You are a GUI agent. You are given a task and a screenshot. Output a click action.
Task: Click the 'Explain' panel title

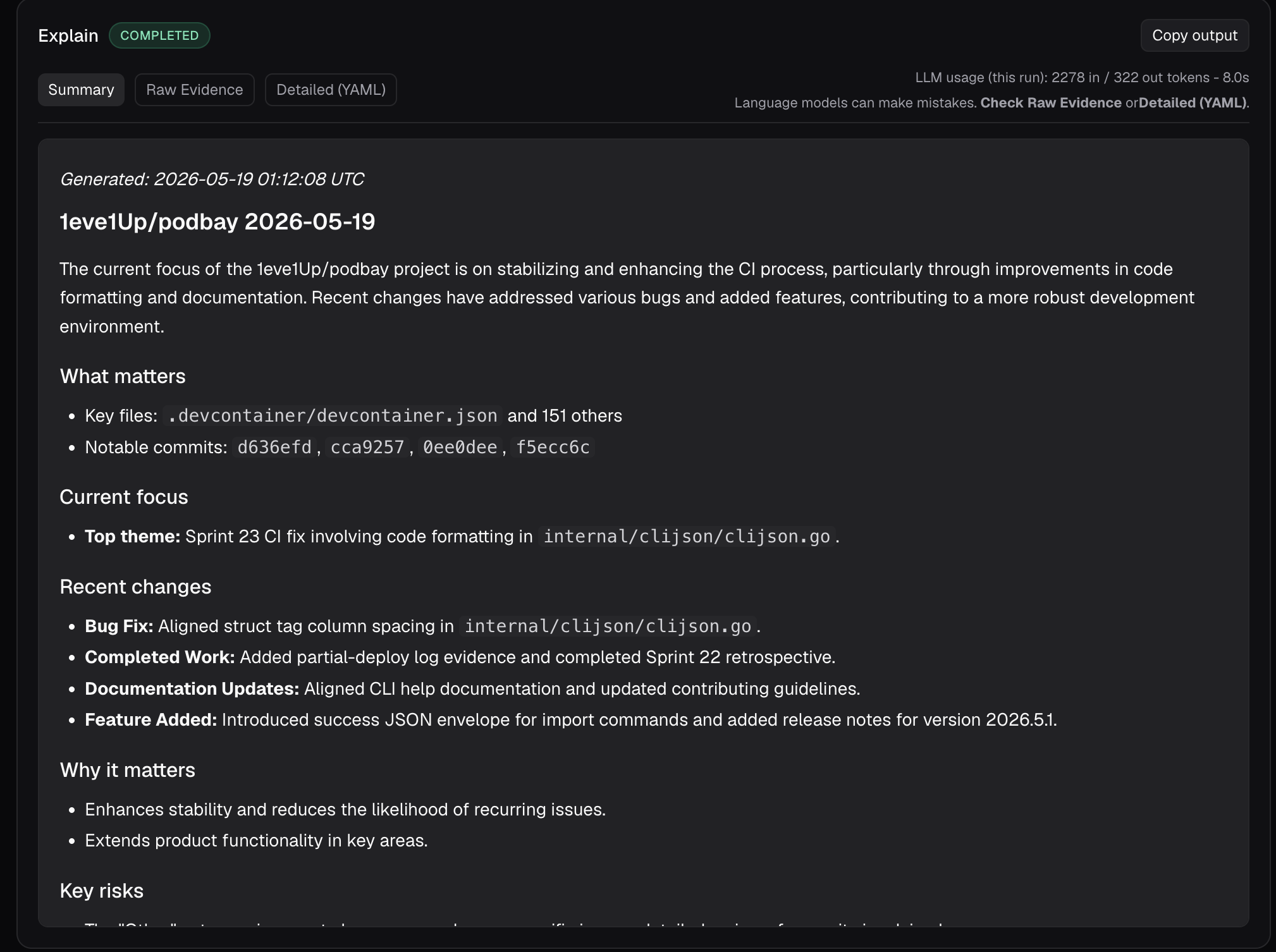click(68, 35)
